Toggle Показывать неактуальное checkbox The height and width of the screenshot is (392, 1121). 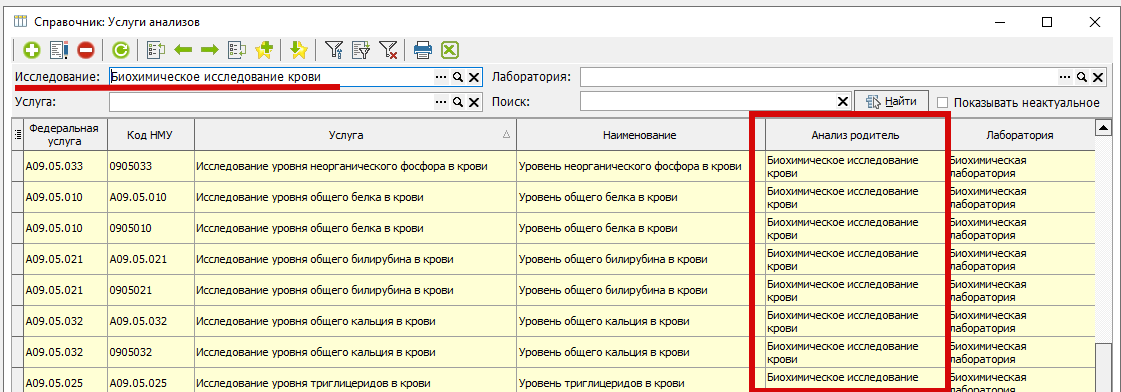[942, 102]
